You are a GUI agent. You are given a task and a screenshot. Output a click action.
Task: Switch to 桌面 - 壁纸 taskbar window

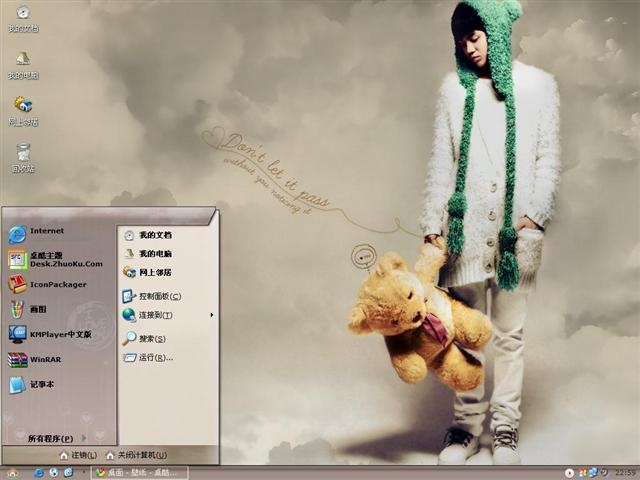139,473
